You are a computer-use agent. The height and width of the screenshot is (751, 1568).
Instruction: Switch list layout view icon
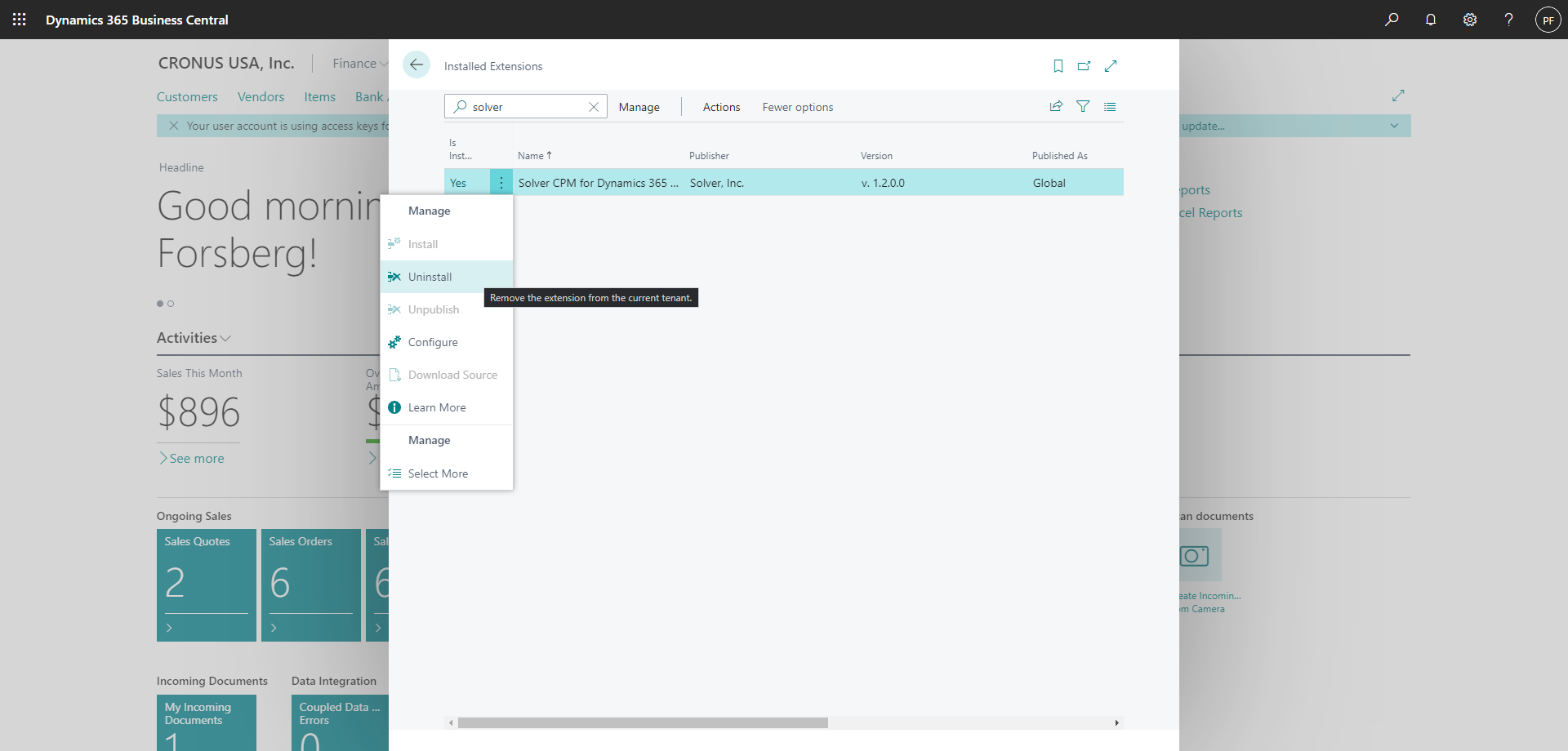click(x=1110, y=106)
